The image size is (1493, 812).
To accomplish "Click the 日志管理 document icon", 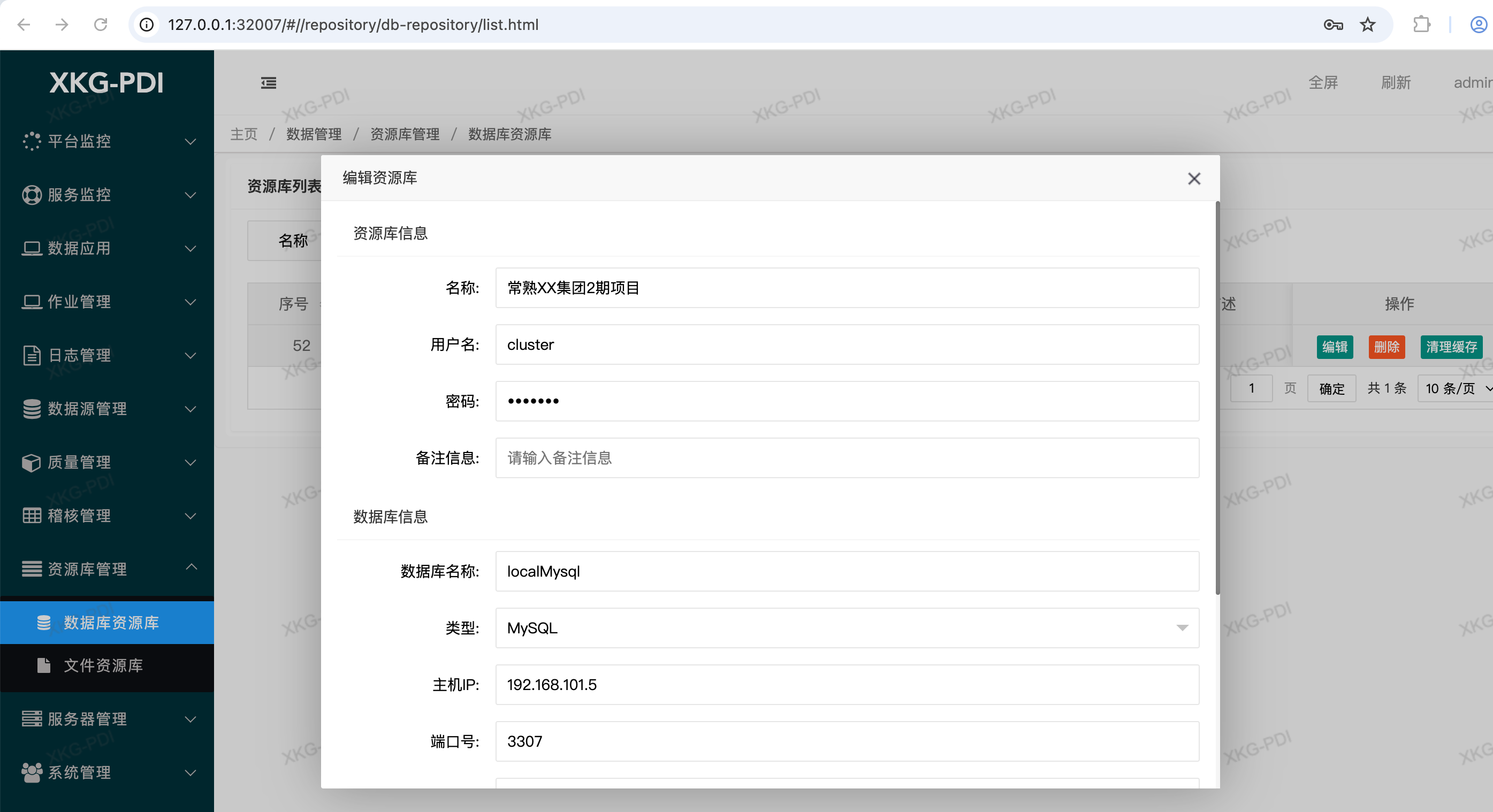I will [31, 355].
